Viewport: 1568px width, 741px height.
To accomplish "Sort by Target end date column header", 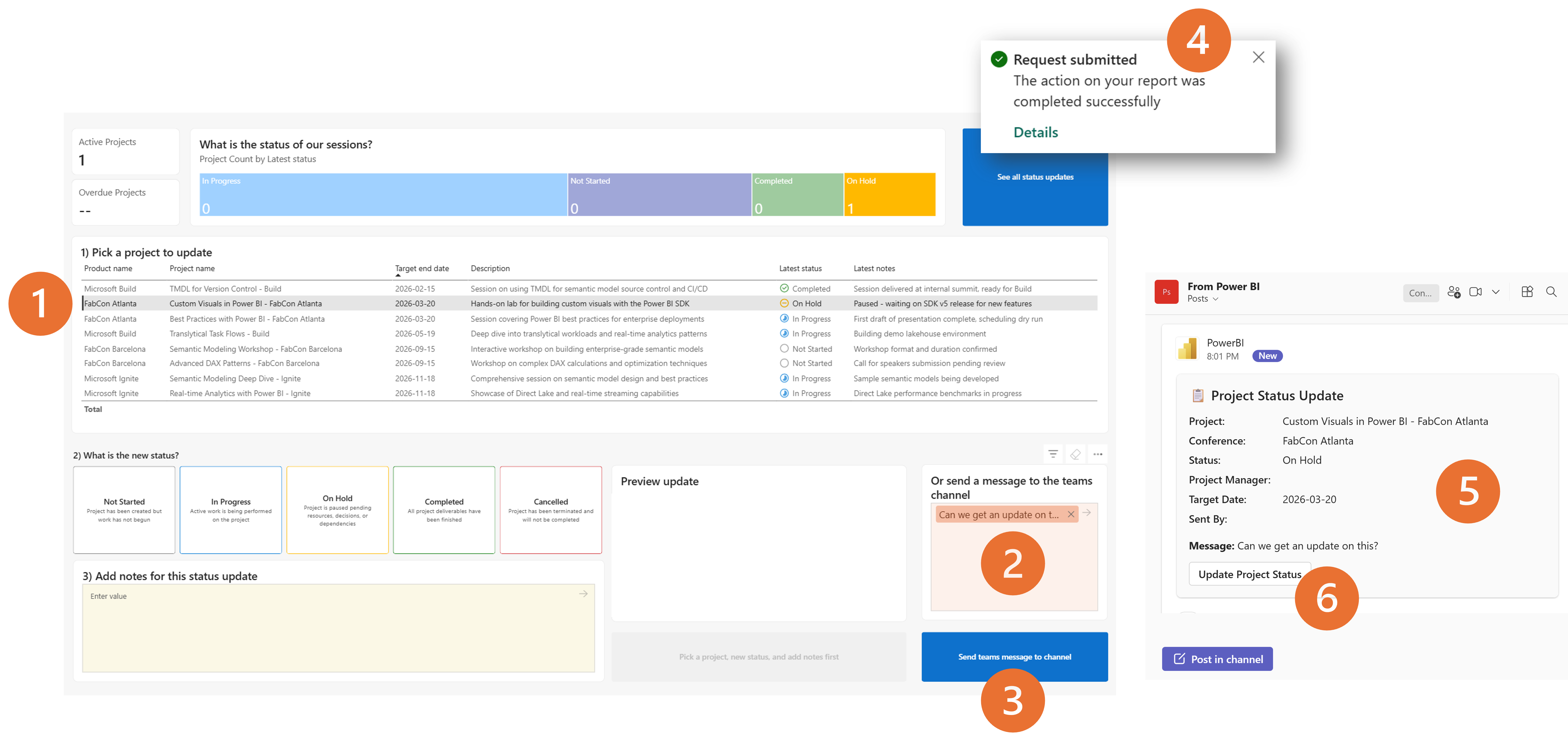I will tap(422, 268).
